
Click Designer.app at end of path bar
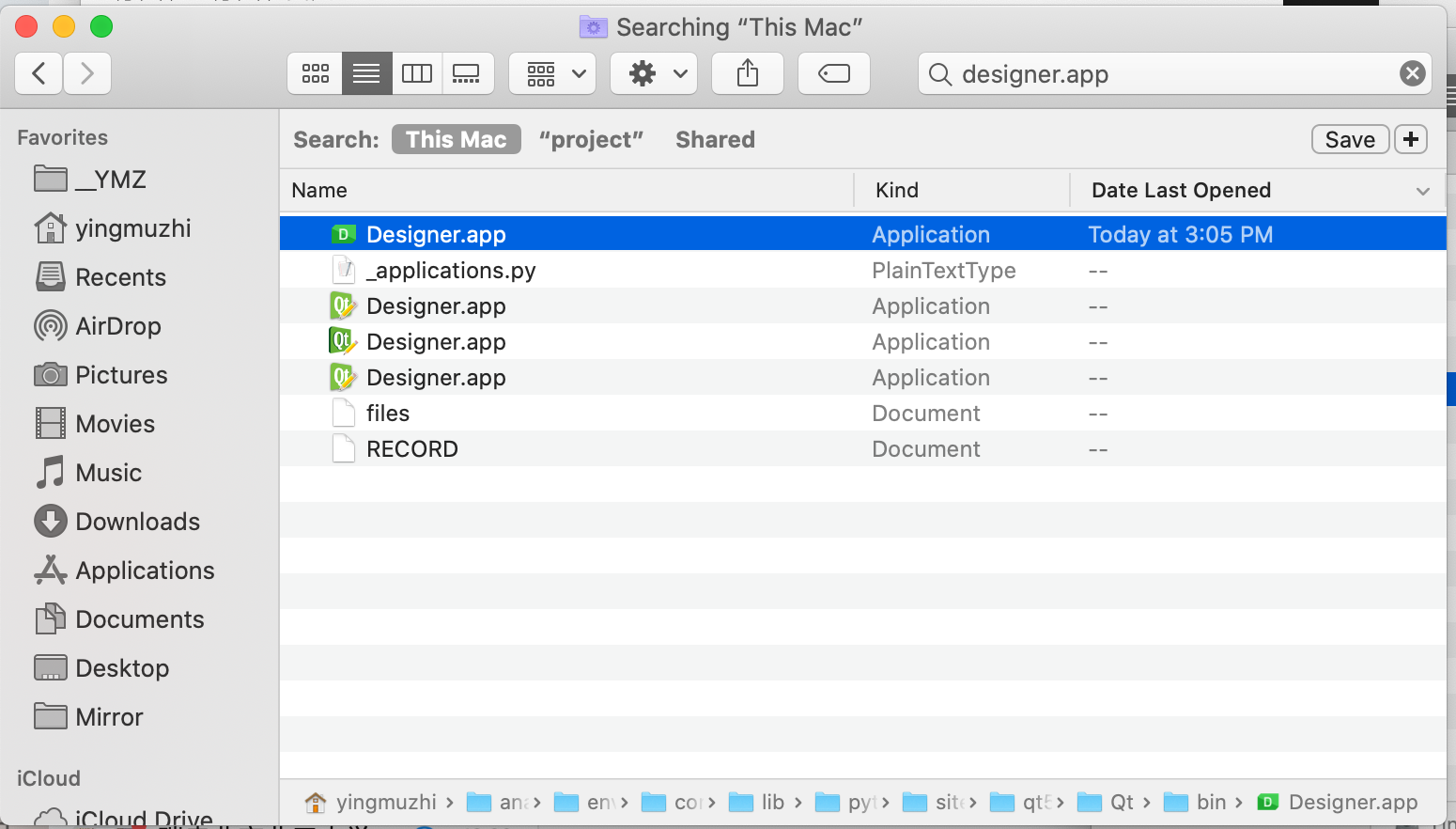point(1338,802)
